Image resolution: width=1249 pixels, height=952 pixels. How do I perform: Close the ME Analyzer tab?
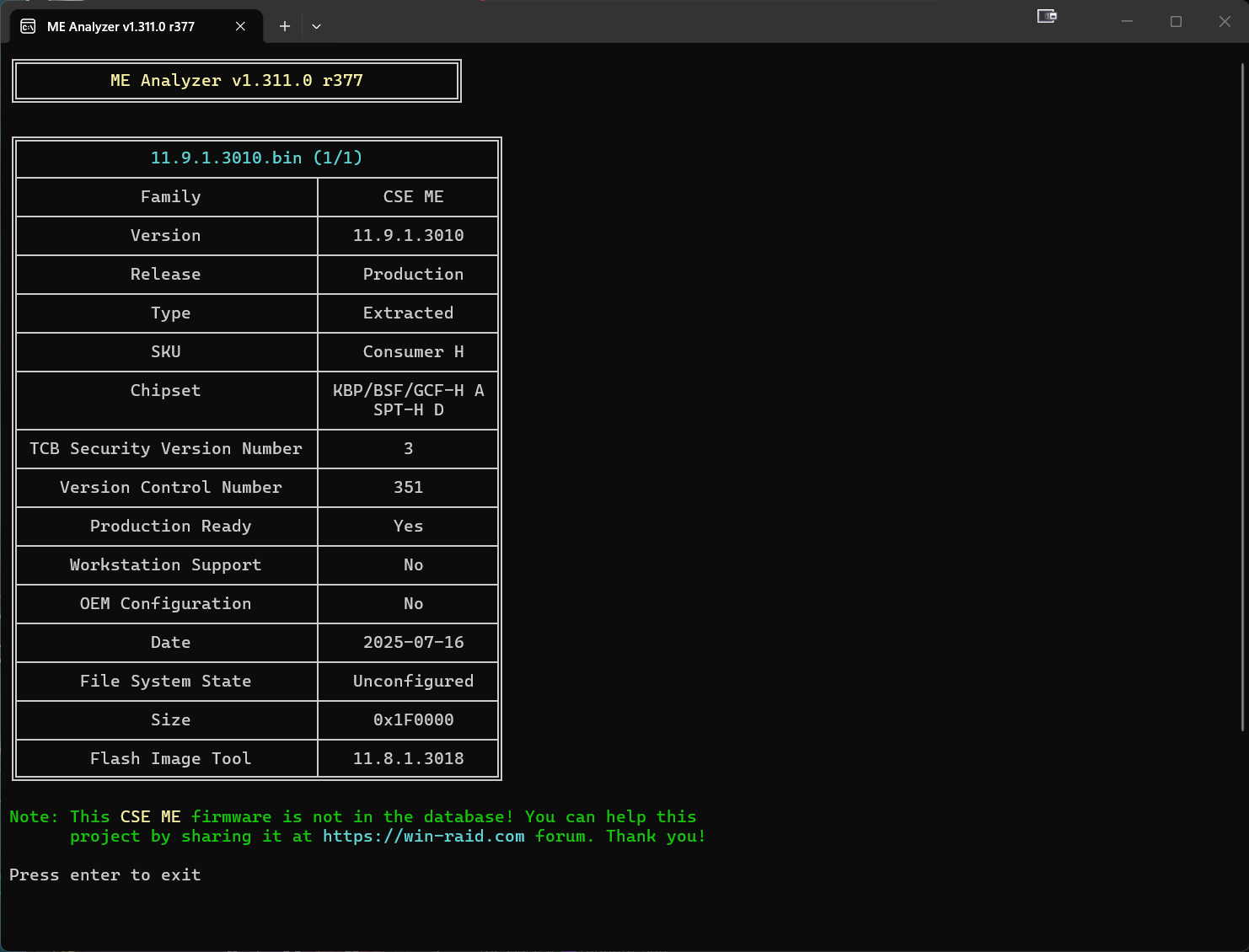(240, 26)
